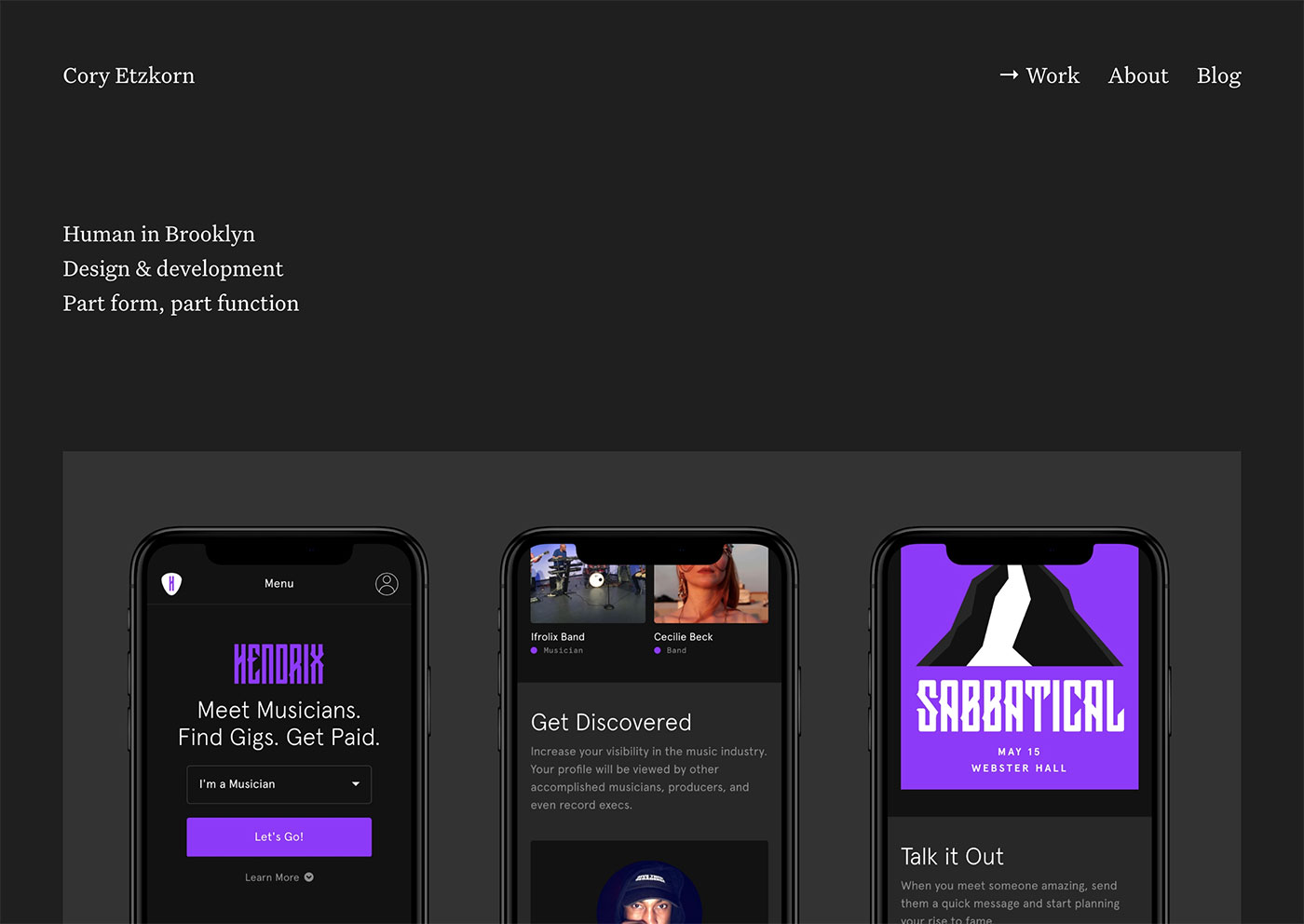1304x924 pixels.
Task: Click the capped man's circular avatar
Action: click(x=649, y=892)
